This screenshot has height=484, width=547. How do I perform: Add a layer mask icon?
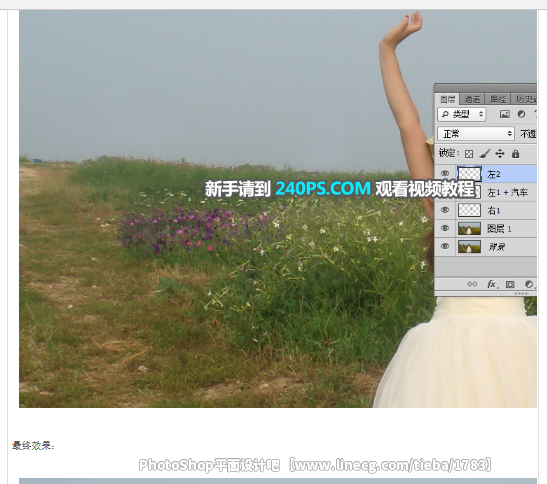tap(510, 284)
